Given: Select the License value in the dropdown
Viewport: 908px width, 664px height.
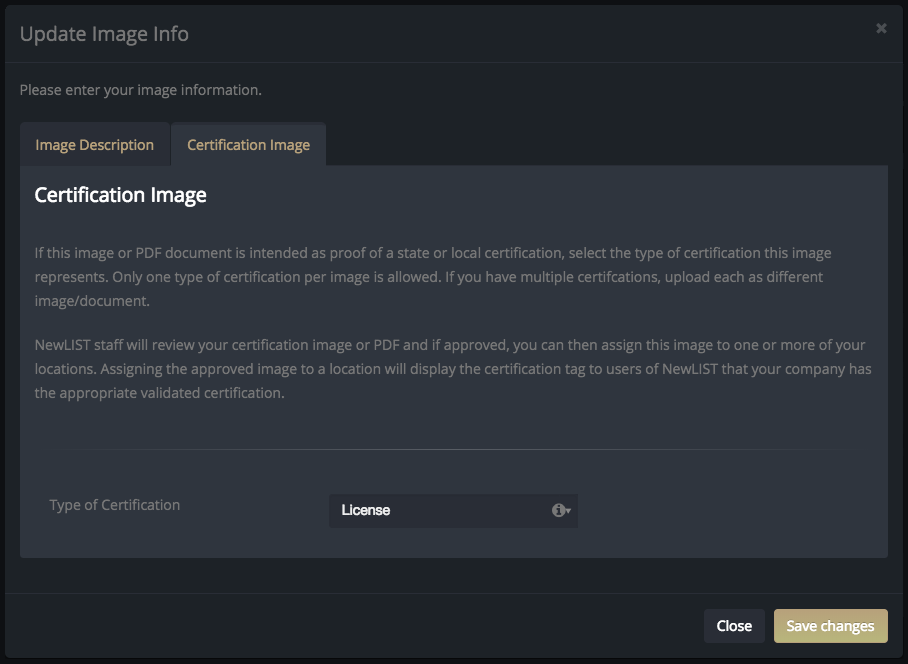Looking at the screenshot, I should 365,510.
